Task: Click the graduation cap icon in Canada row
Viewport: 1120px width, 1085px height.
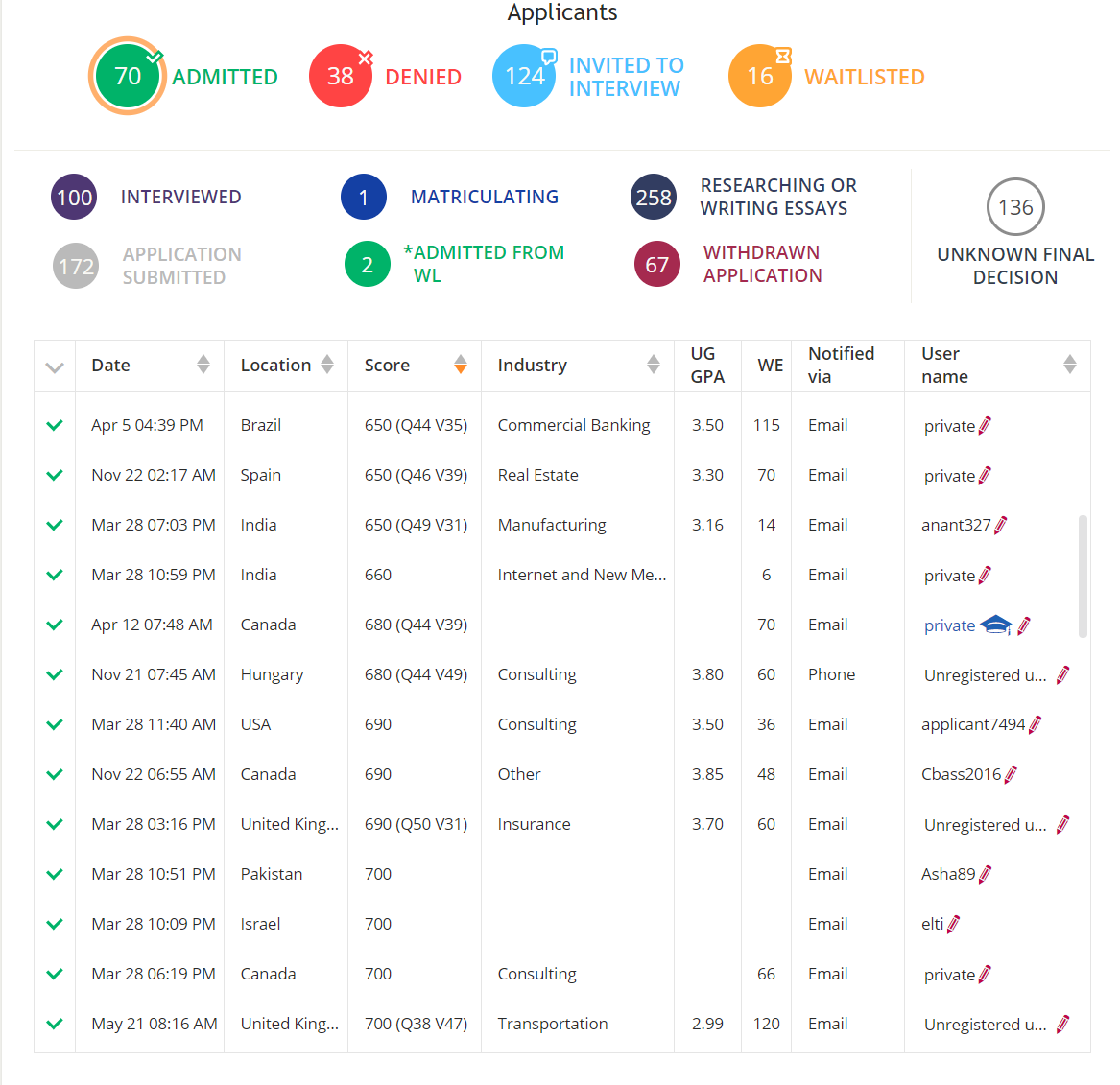Action: tap(996, 625)
